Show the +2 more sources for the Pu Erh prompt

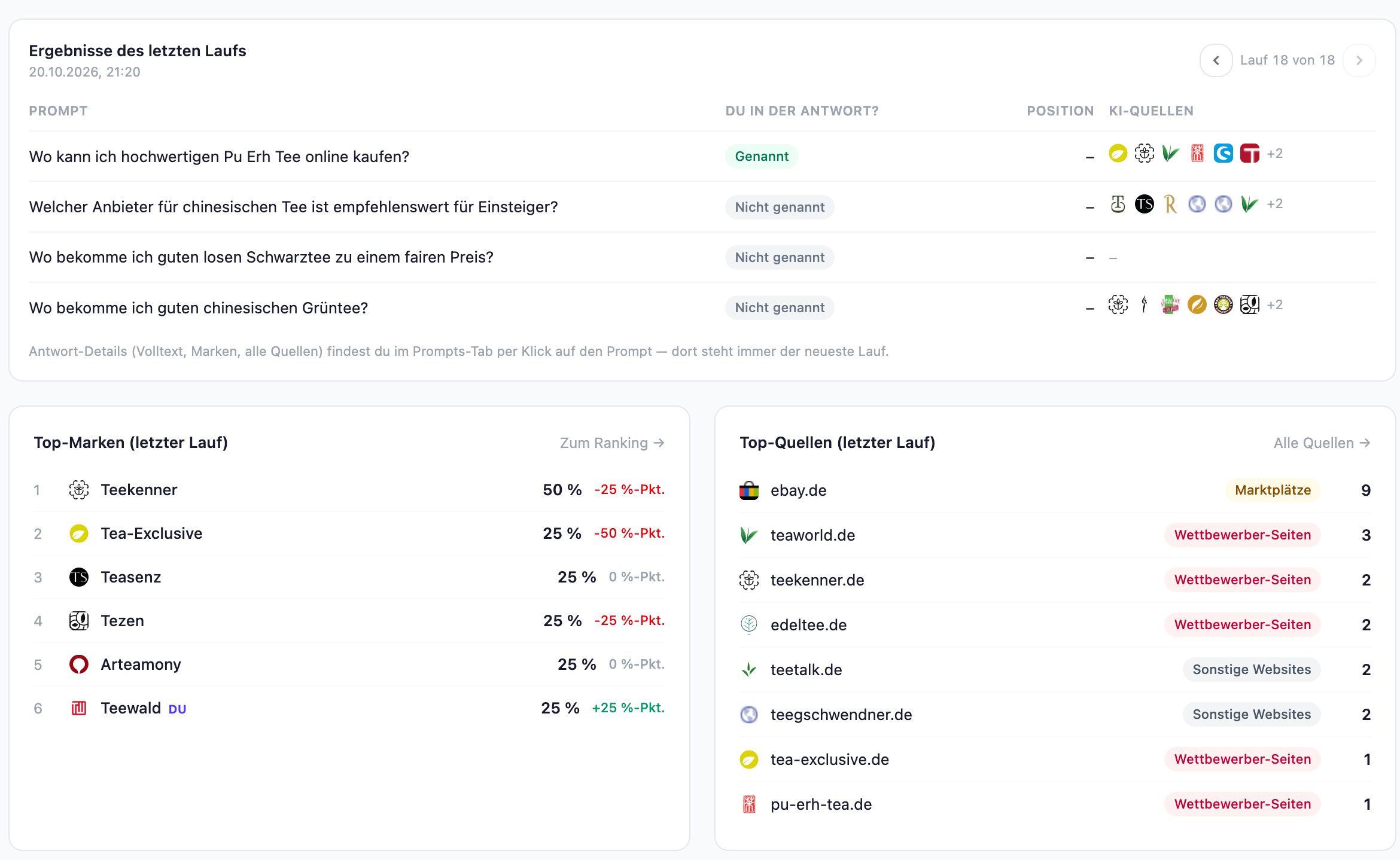1275,154
